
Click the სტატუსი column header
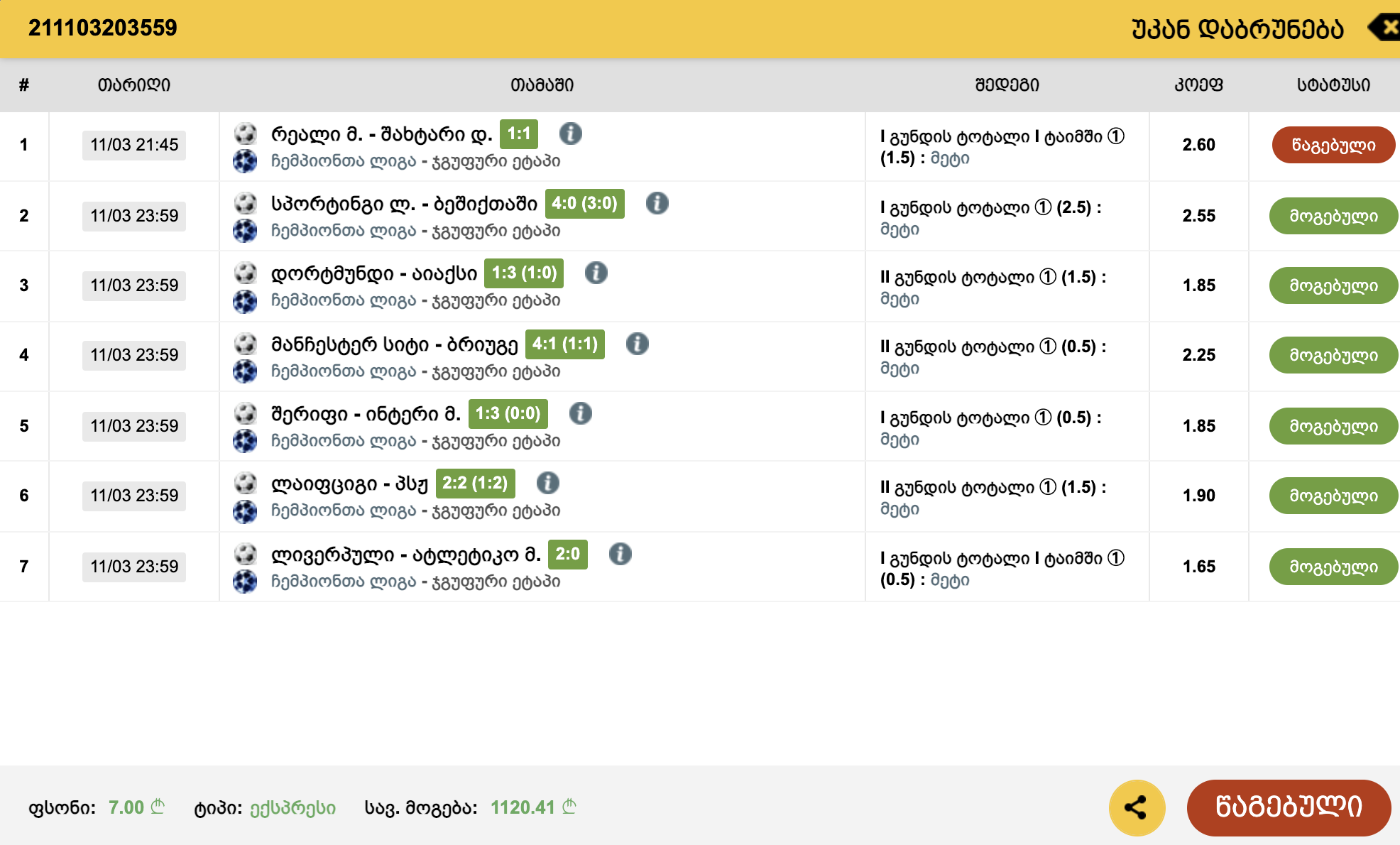coord(1333,85)
